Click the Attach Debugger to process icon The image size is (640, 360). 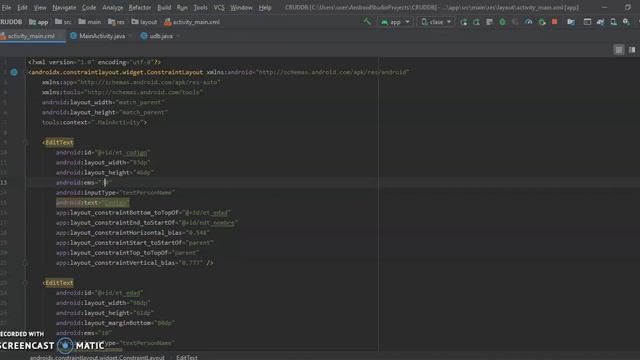pyautogui.click(x=542, y=22)
